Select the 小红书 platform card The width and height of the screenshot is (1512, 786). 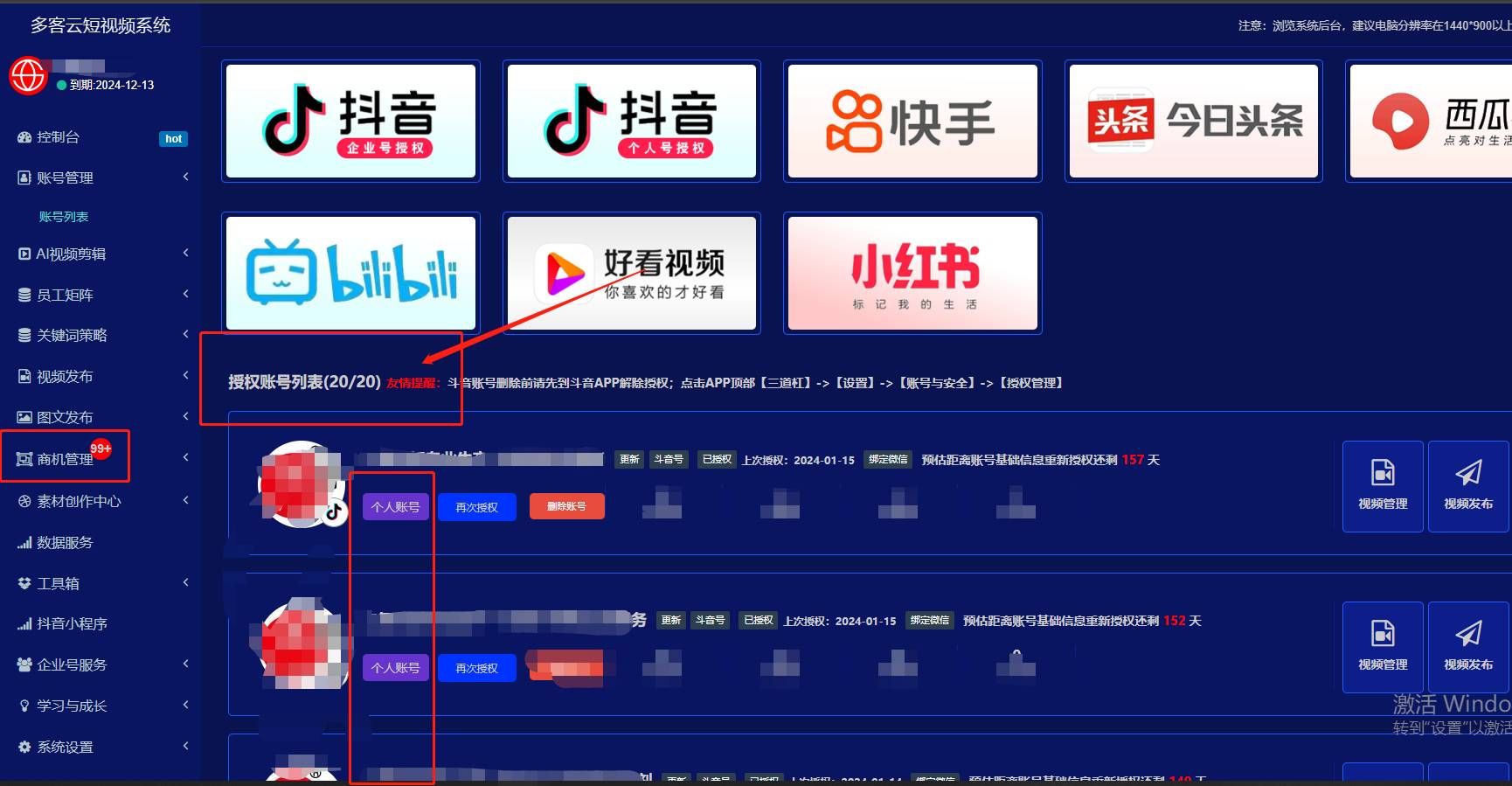pyautogui.click(x=912, y=273)
